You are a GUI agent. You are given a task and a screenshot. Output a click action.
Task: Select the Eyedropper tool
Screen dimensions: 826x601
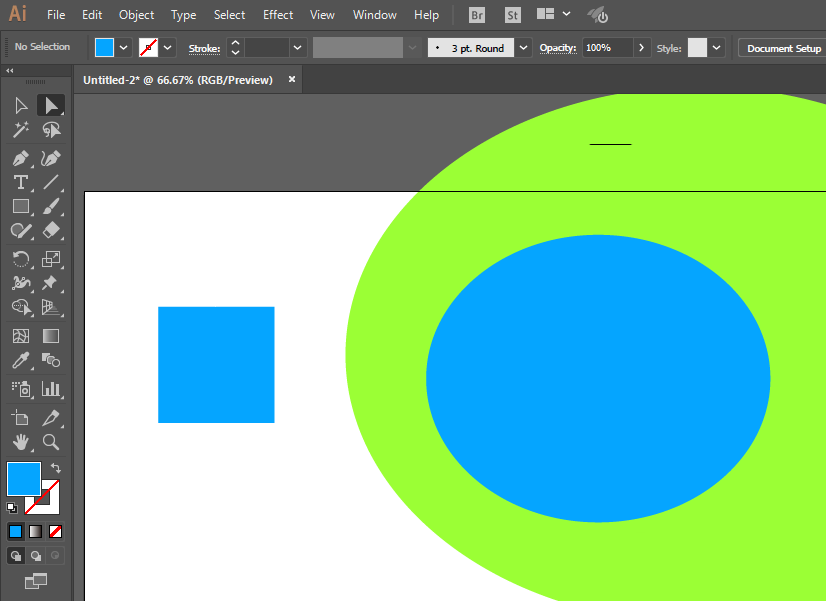click(21, 360)
